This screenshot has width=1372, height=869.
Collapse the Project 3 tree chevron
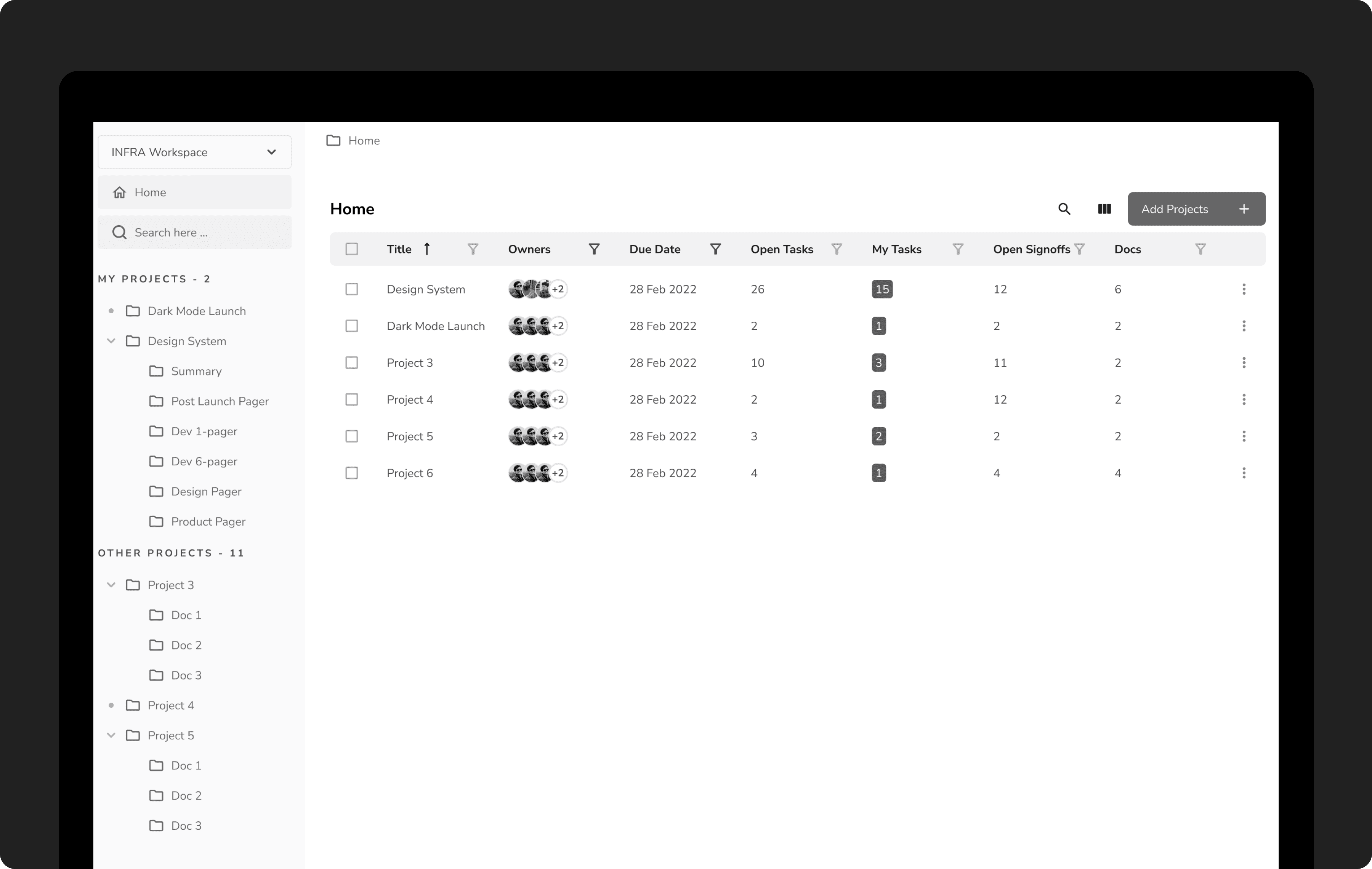click(x=111, y=585)
